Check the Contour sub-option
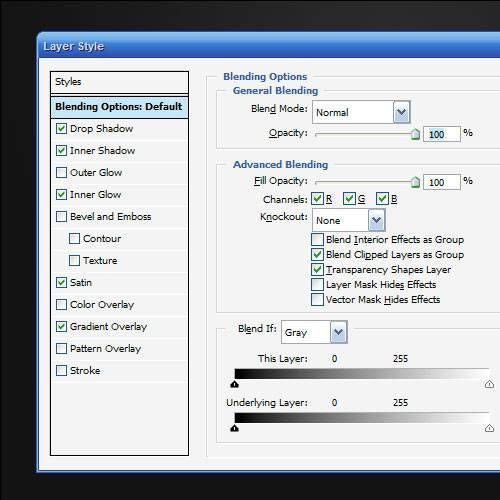 [x=74, y=239]
